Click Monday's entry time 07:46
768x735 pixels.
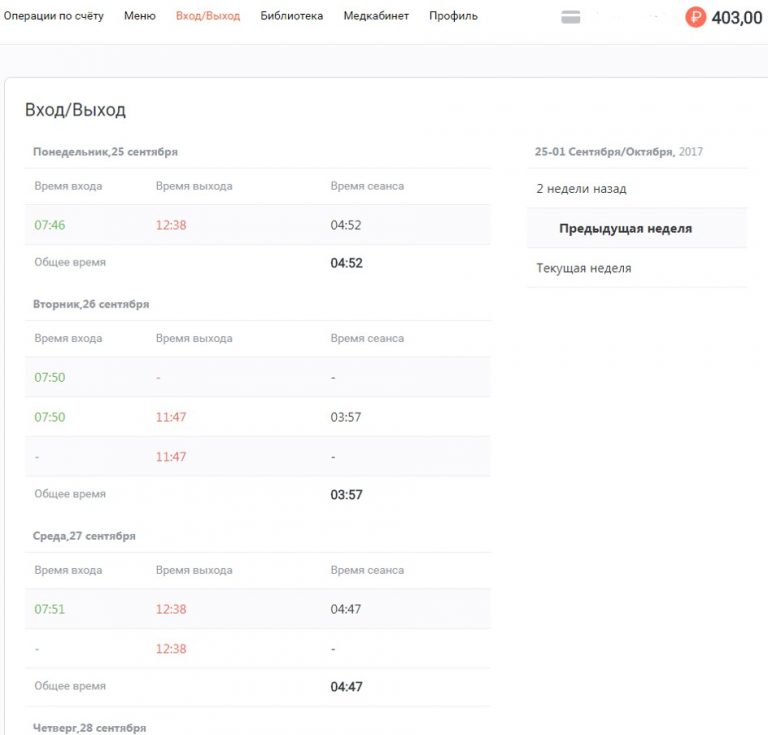click(x=49, y=225)
